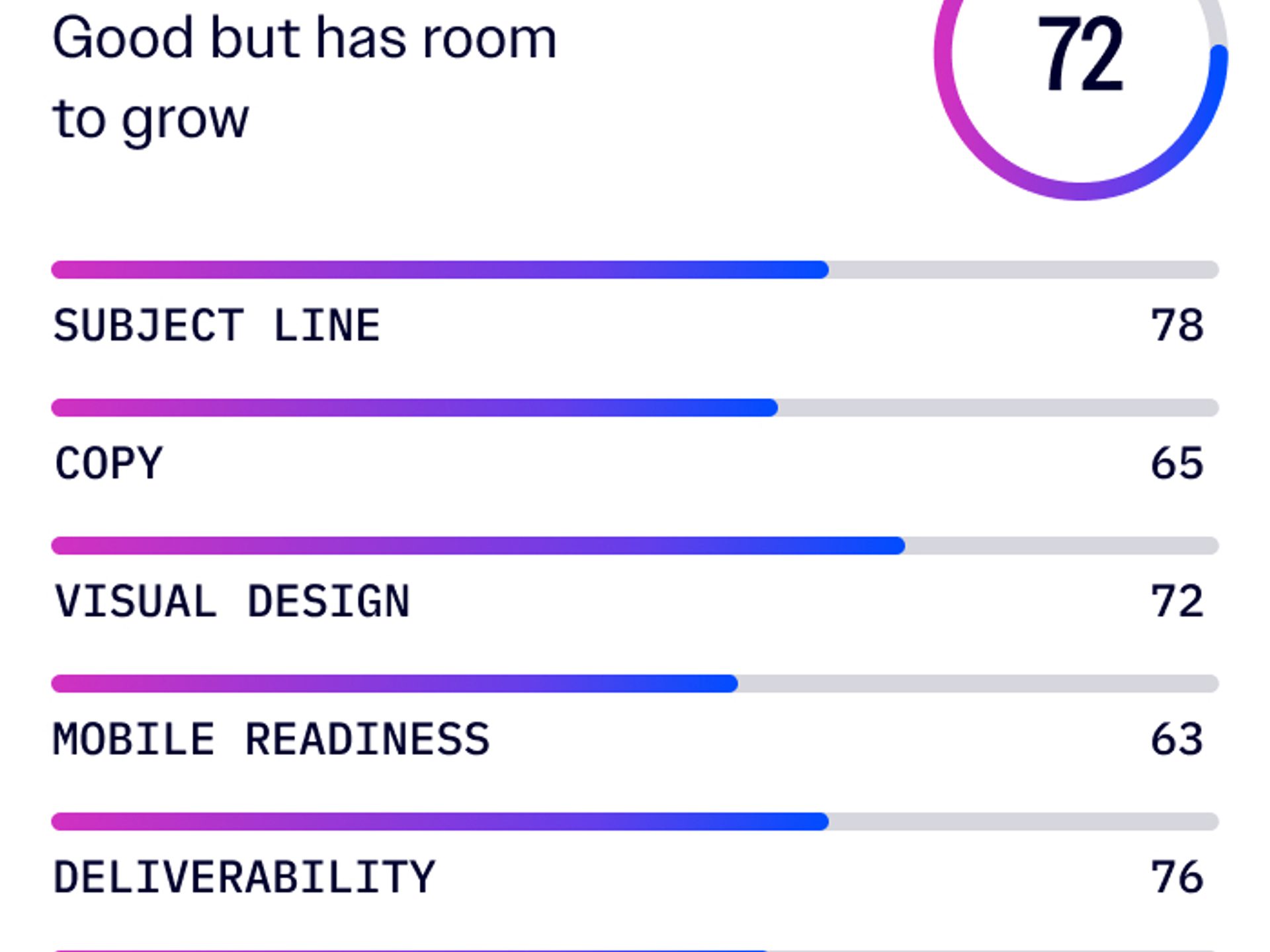
Task: Select the MOBILE READINESS label
Action: 271,739
